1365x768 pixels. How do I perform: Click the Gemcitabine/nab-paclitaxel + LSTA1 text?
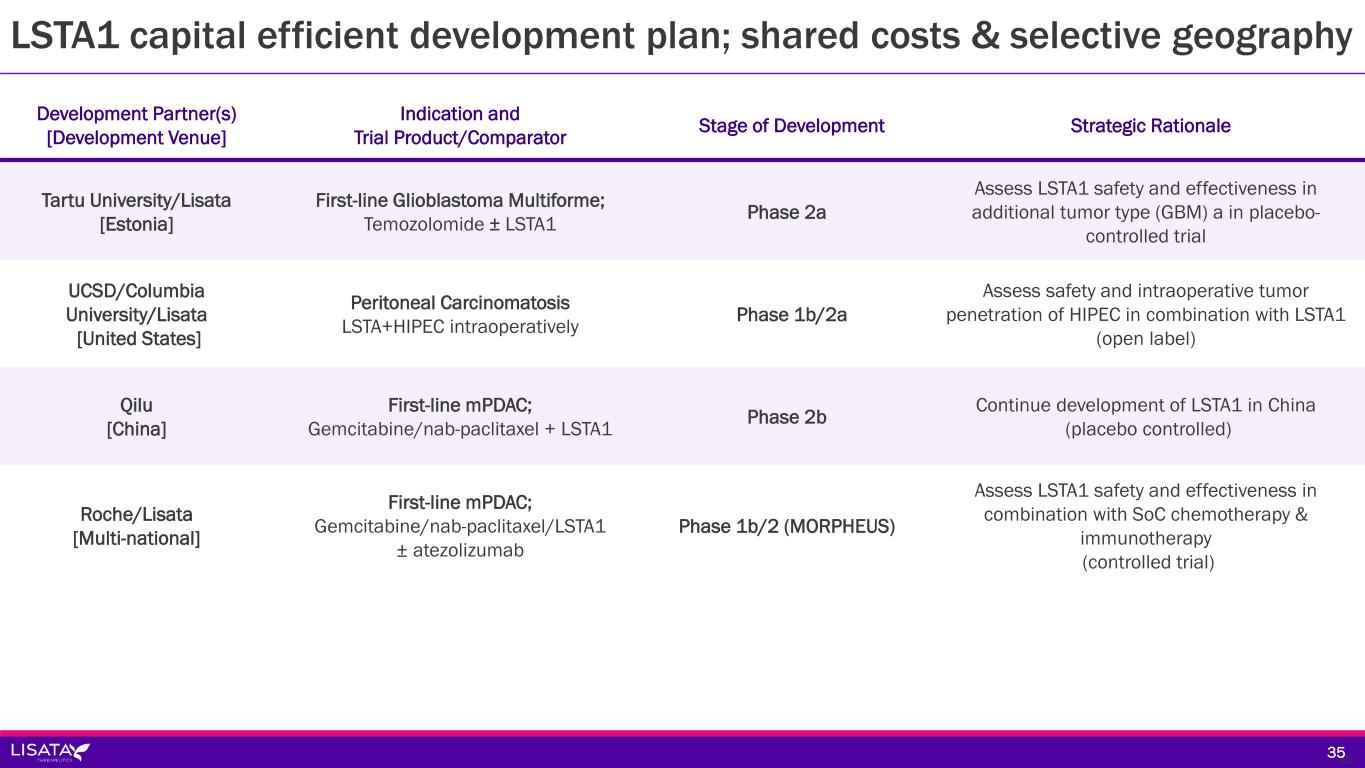tap(460, 430)
